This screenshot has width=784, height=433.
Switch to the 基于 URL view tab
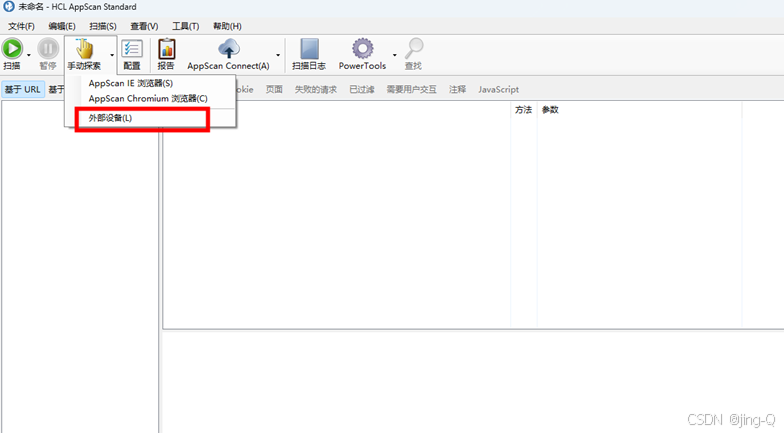[x=22, y=90]
